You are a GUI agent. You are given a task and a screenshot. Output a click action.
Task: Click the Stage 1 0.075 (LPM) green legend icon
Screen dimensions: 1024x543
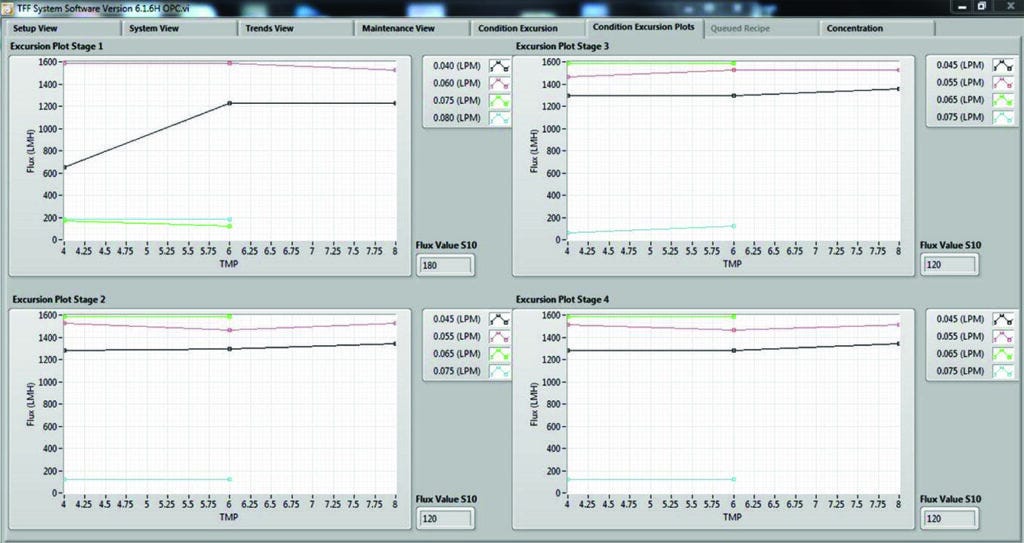[496, 100]
